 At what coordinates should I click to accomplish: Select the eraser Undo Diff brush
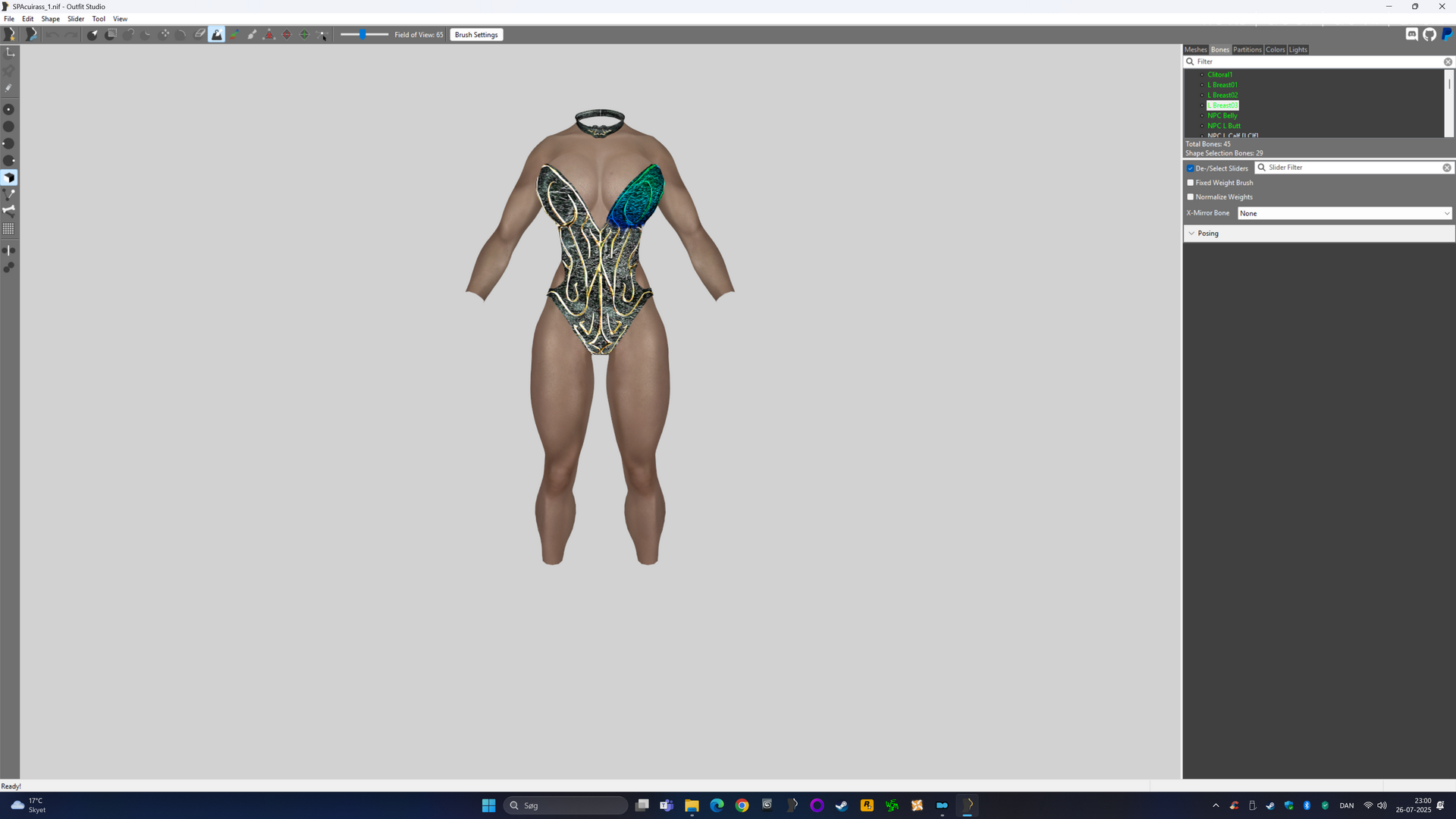pos(199,35)
